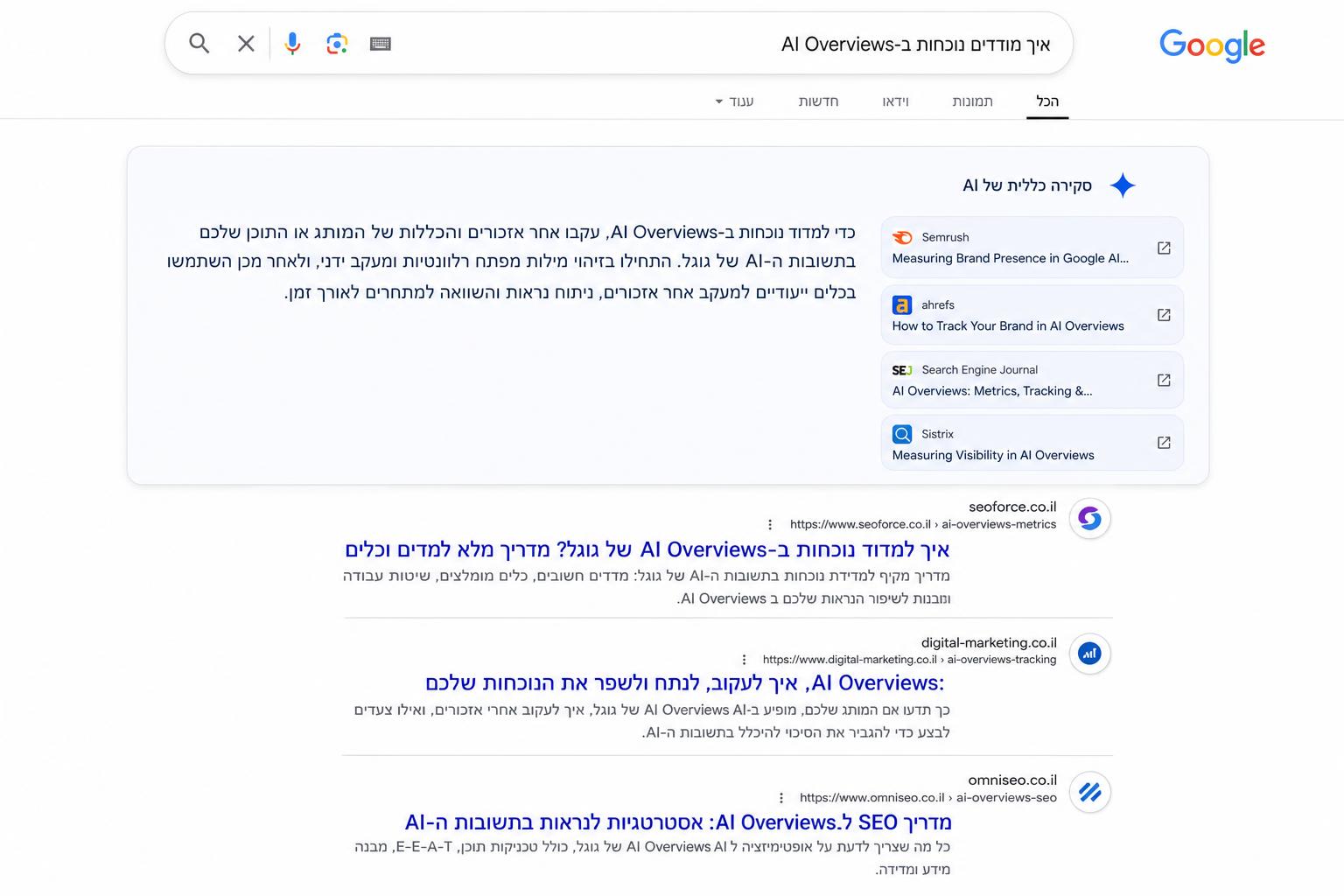Open 'Measuring Brand Presence in Google AI' card

click(1032, 248)
